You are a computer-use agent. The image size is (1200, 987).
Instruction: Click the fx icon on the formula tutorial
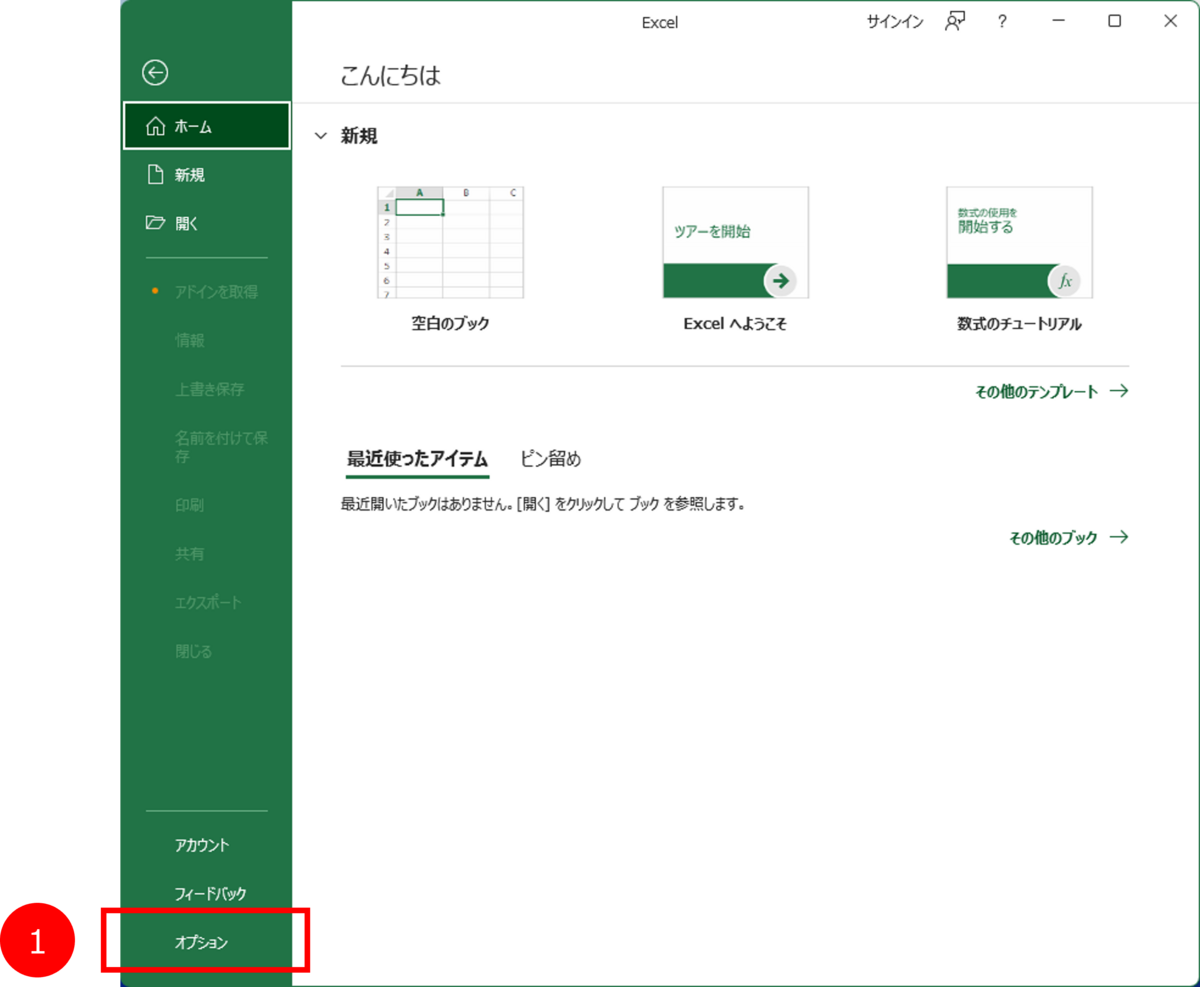click(x=1065, y=281)
